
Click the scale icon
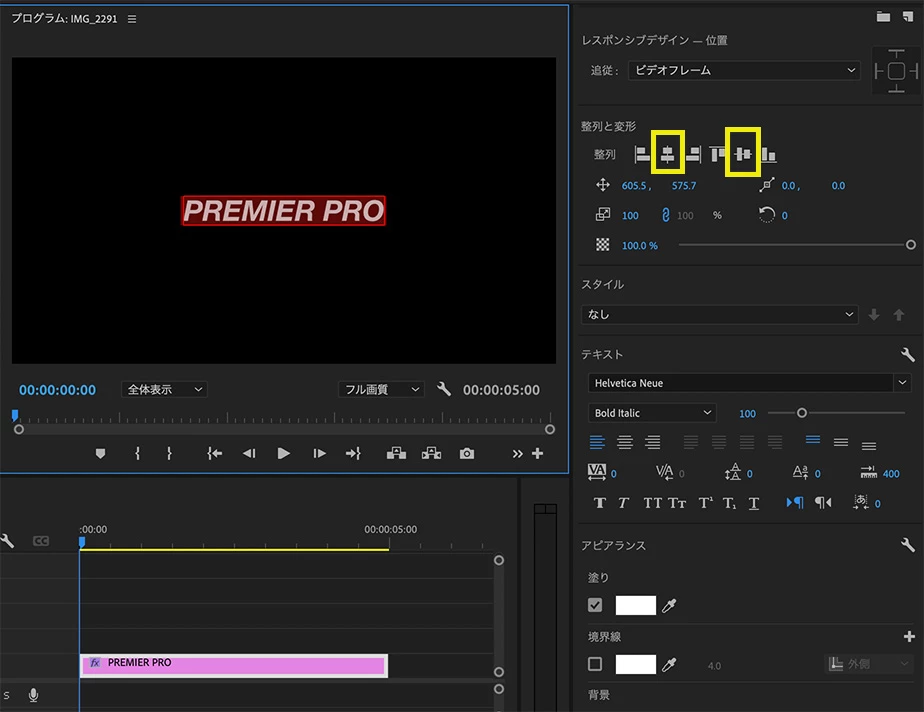tap(602, 215)
